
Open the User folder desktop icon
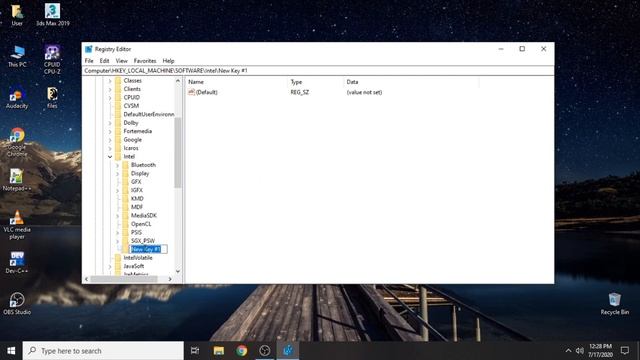17,15
